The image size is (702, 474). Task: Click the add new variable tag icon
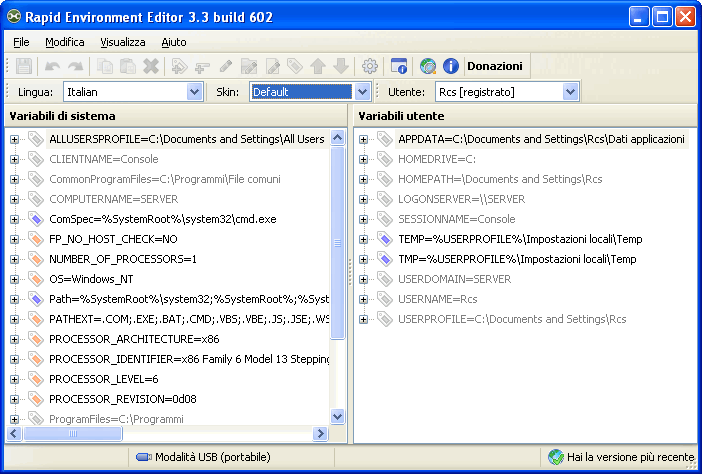coord(179,66)
